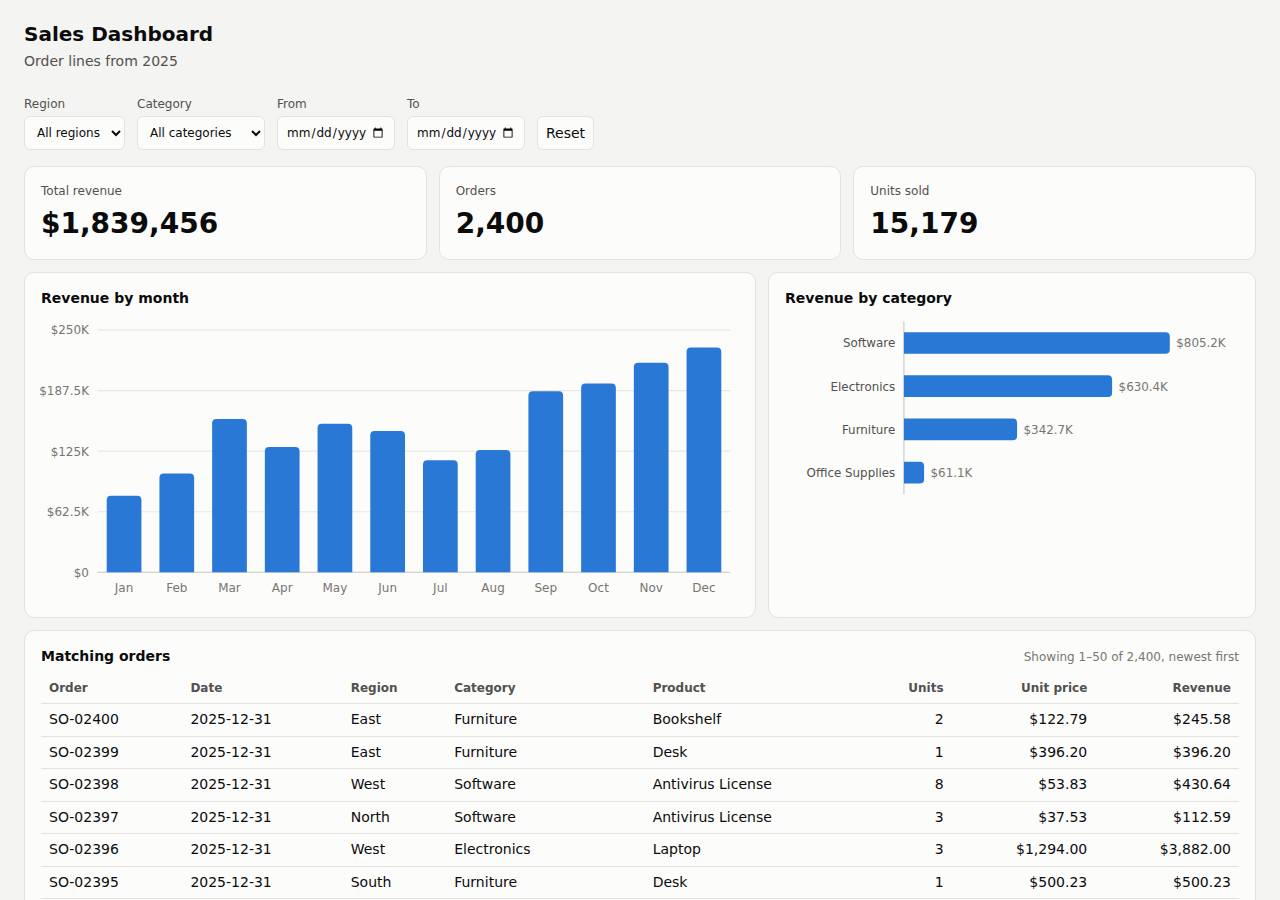Click the unit price cell $53.83
Image resolution: width=1280 pixels, height=900 pixels.
(1063, 784)
